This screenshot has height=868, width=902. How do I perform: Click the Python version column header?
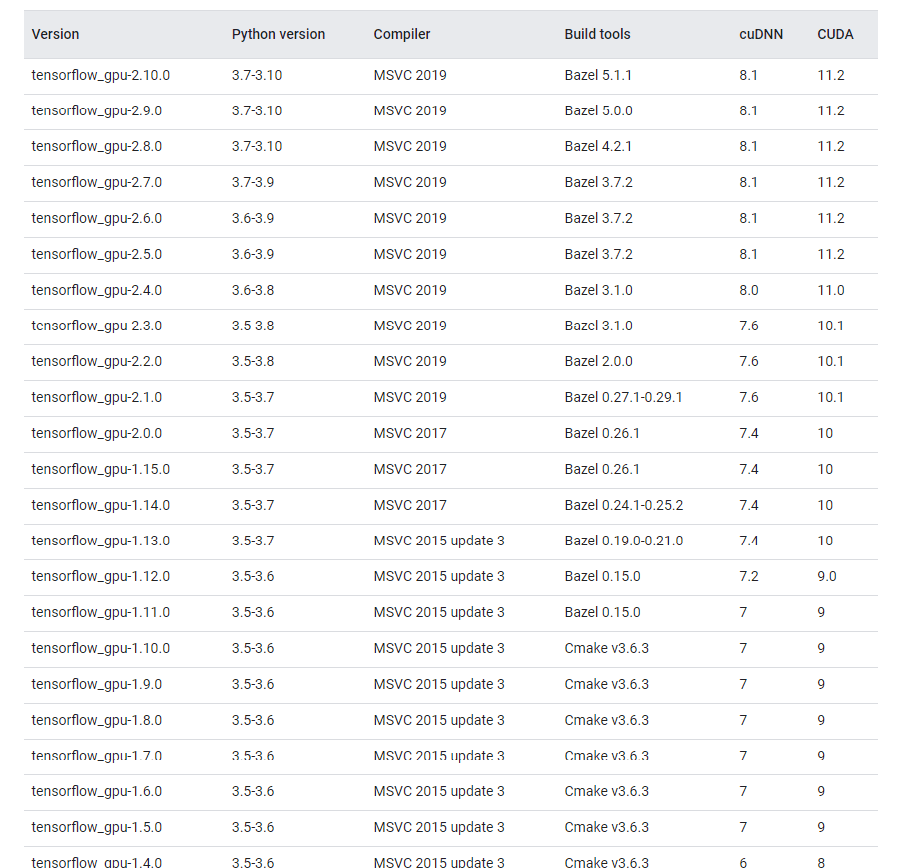pos(278,35)
